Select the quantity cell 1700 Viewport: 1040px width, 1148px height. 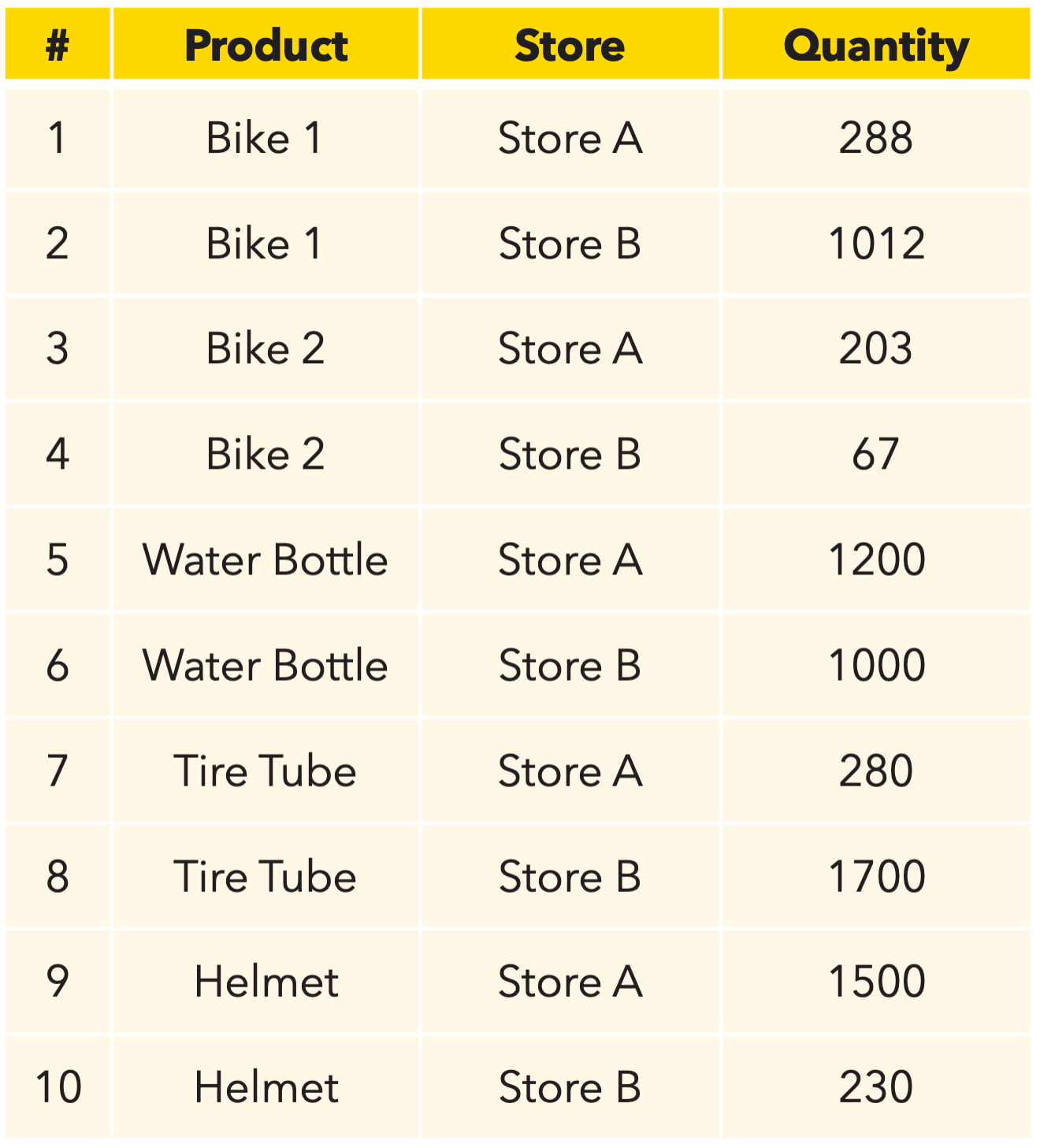875,877
